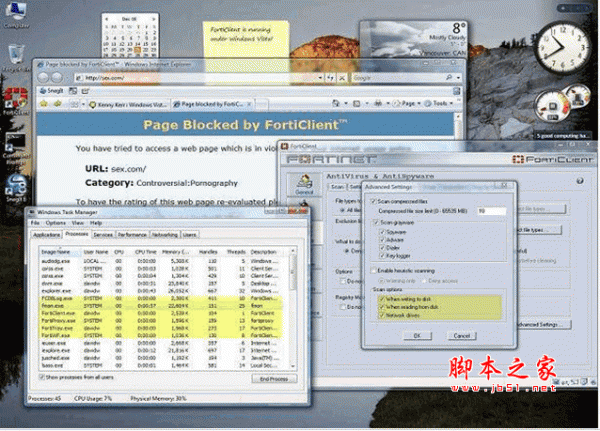The height and width of the screenshot is (431, 600).
Task: Toggle When writing to disk checkbox
Action: pos(382,299)
